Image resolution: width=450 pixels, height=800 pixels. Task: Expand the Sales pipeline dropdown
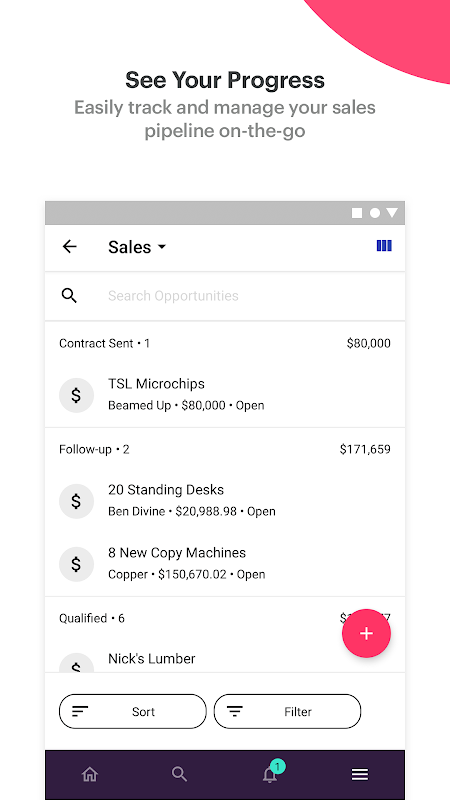[137, 247]
